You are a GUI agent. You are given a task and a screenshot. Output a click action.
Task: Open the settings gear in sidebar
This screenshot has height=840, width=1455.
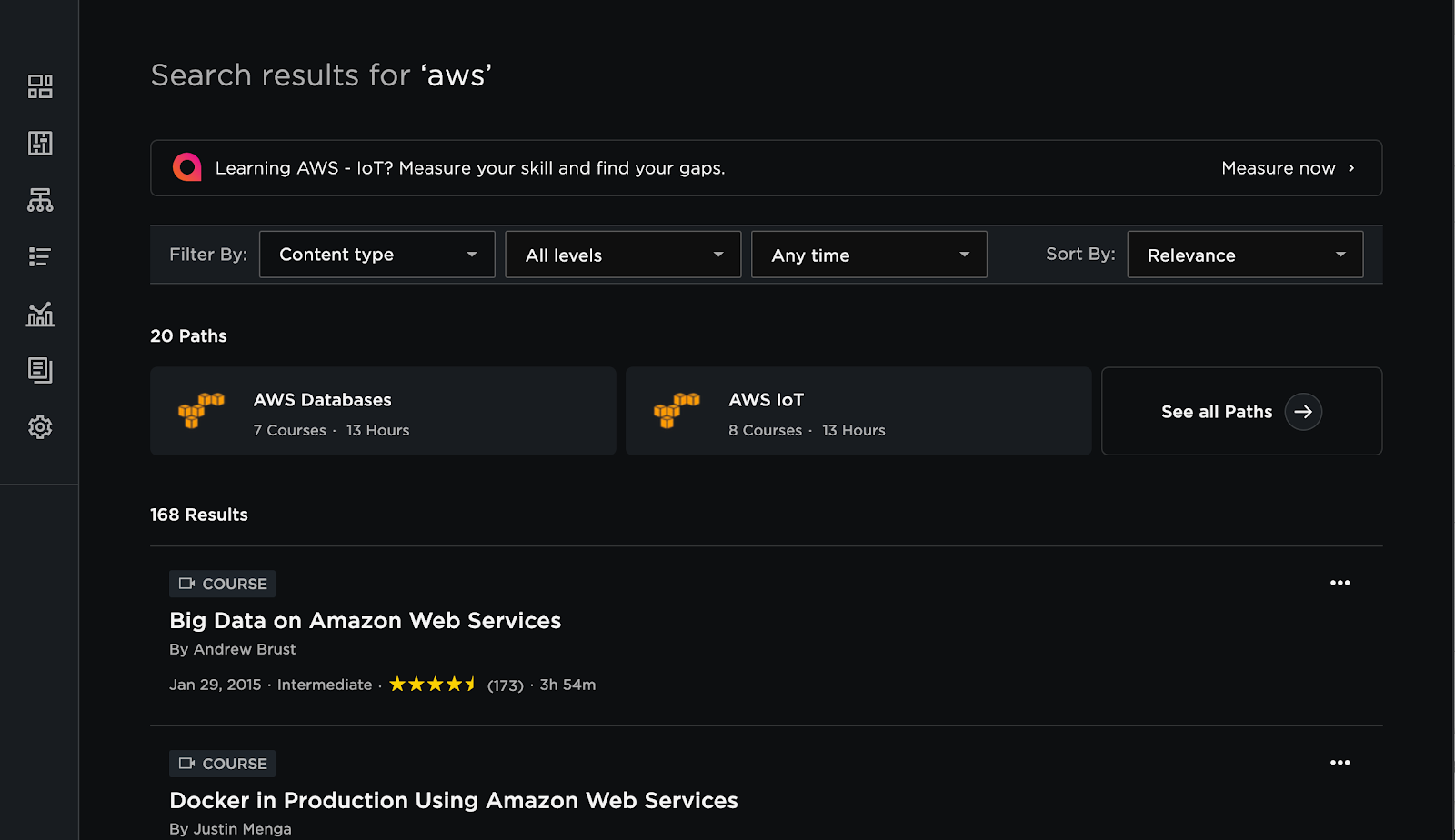[40, 427]
